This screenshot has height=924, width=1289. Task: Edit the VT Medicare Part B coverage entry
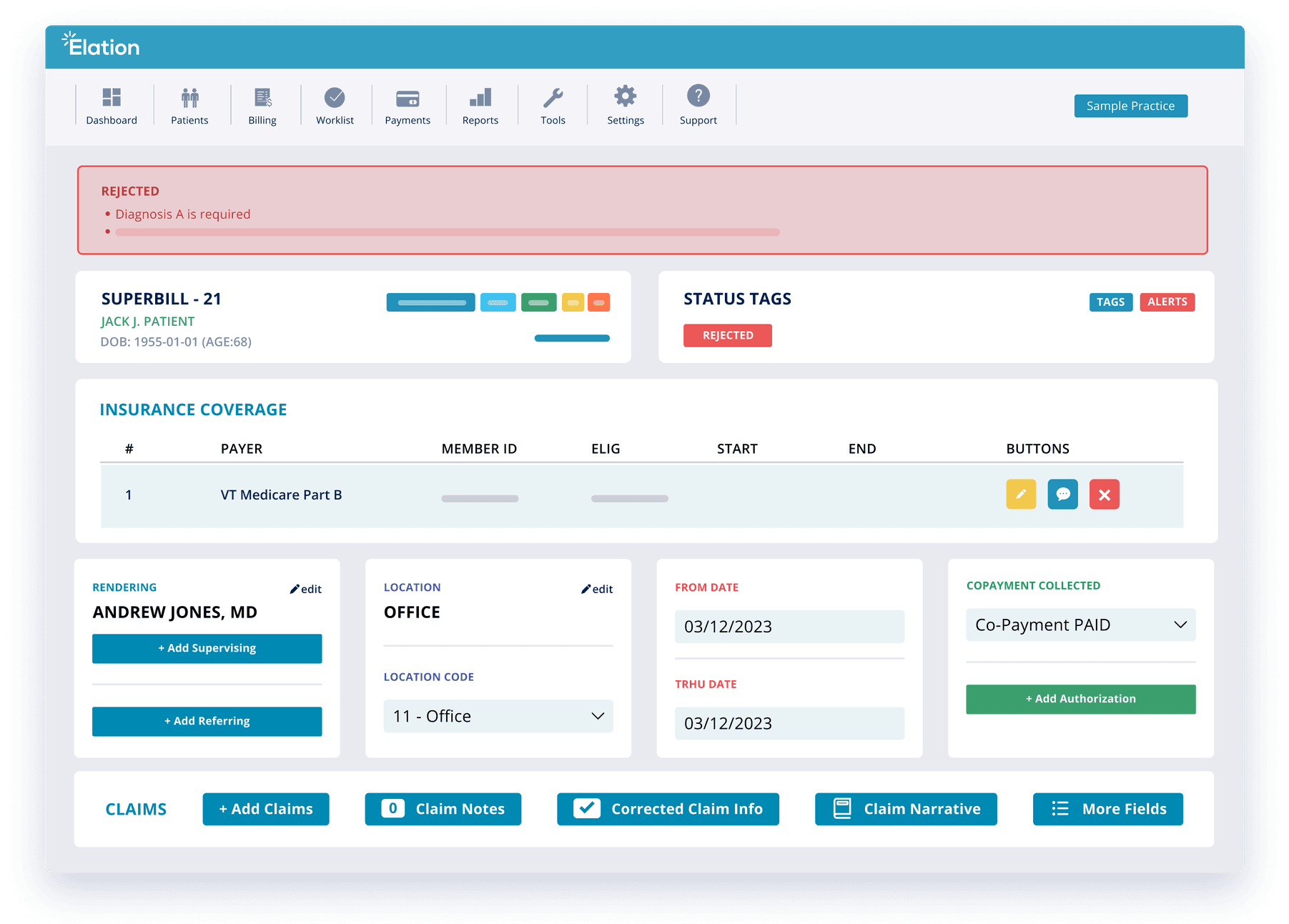pos(1021,494)
